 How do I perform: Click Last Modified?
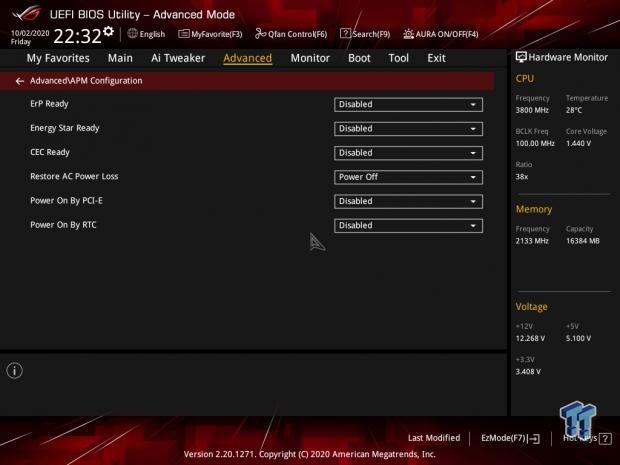pyautogui.click(x=434, y=438)
